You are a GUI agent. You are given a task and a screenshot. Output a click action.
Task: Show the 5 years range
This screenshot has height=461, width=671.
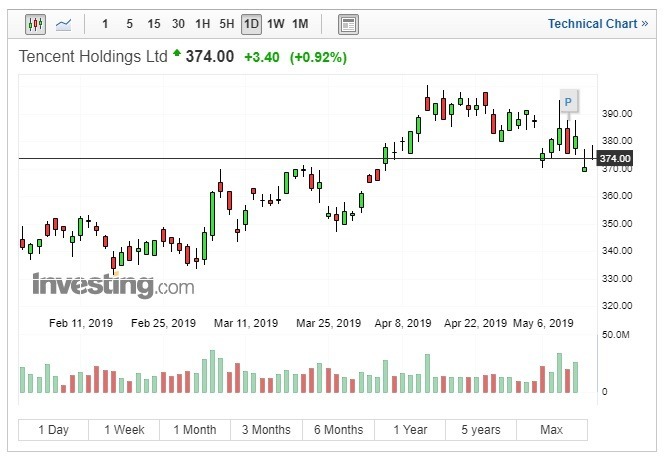point(481,430)
